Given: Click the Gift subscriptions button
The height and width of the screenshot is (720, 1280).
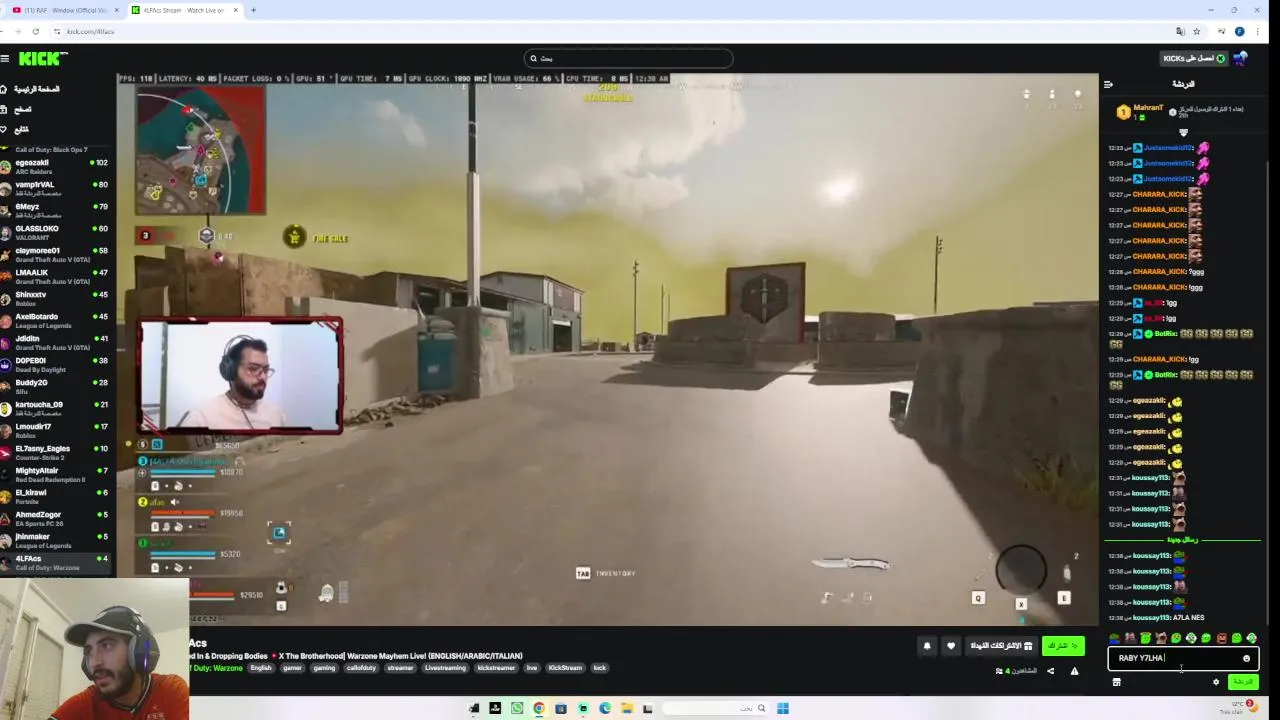Looking at the screenshot, I should [x=1001, y=646].
